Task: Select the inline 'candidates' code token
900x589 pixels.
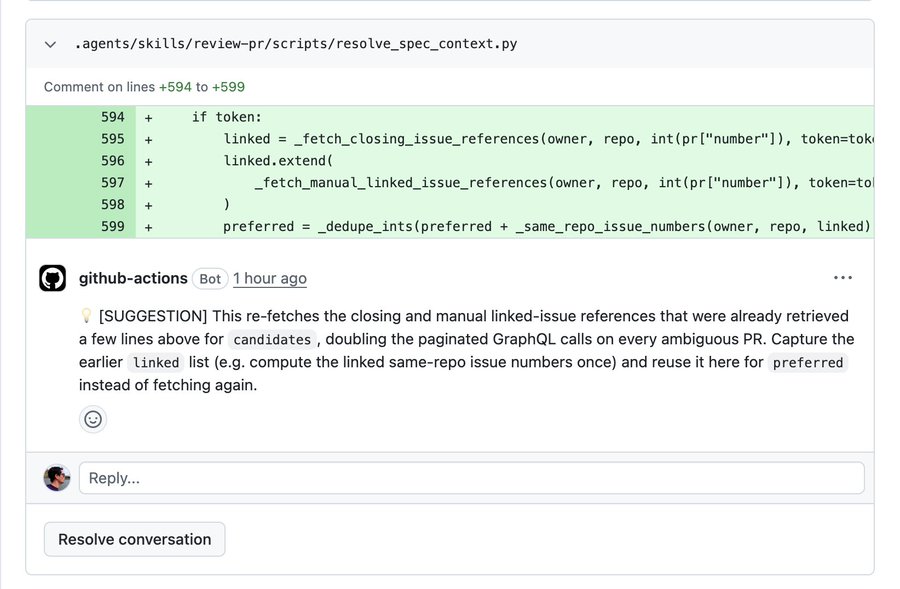Action: [x=272, y=339]
